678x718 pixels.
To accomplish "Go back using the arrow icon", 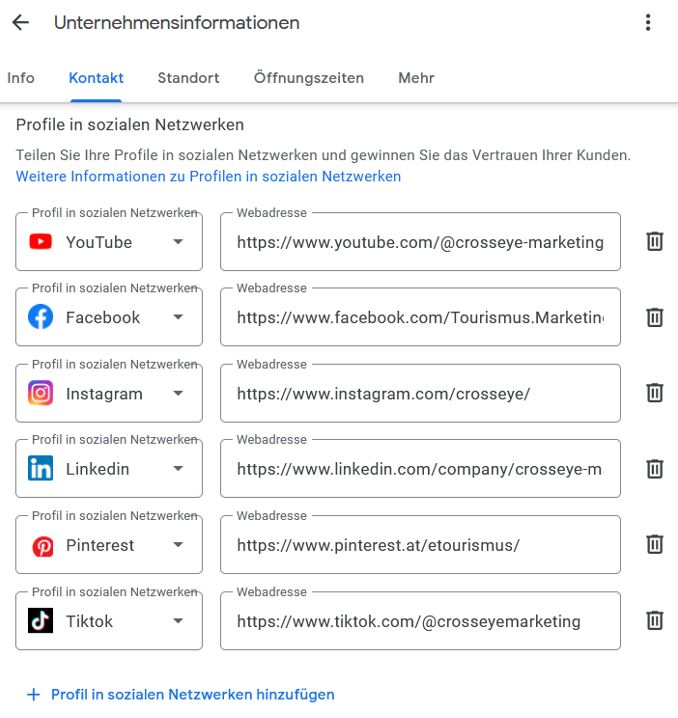I will coord(21,22).
